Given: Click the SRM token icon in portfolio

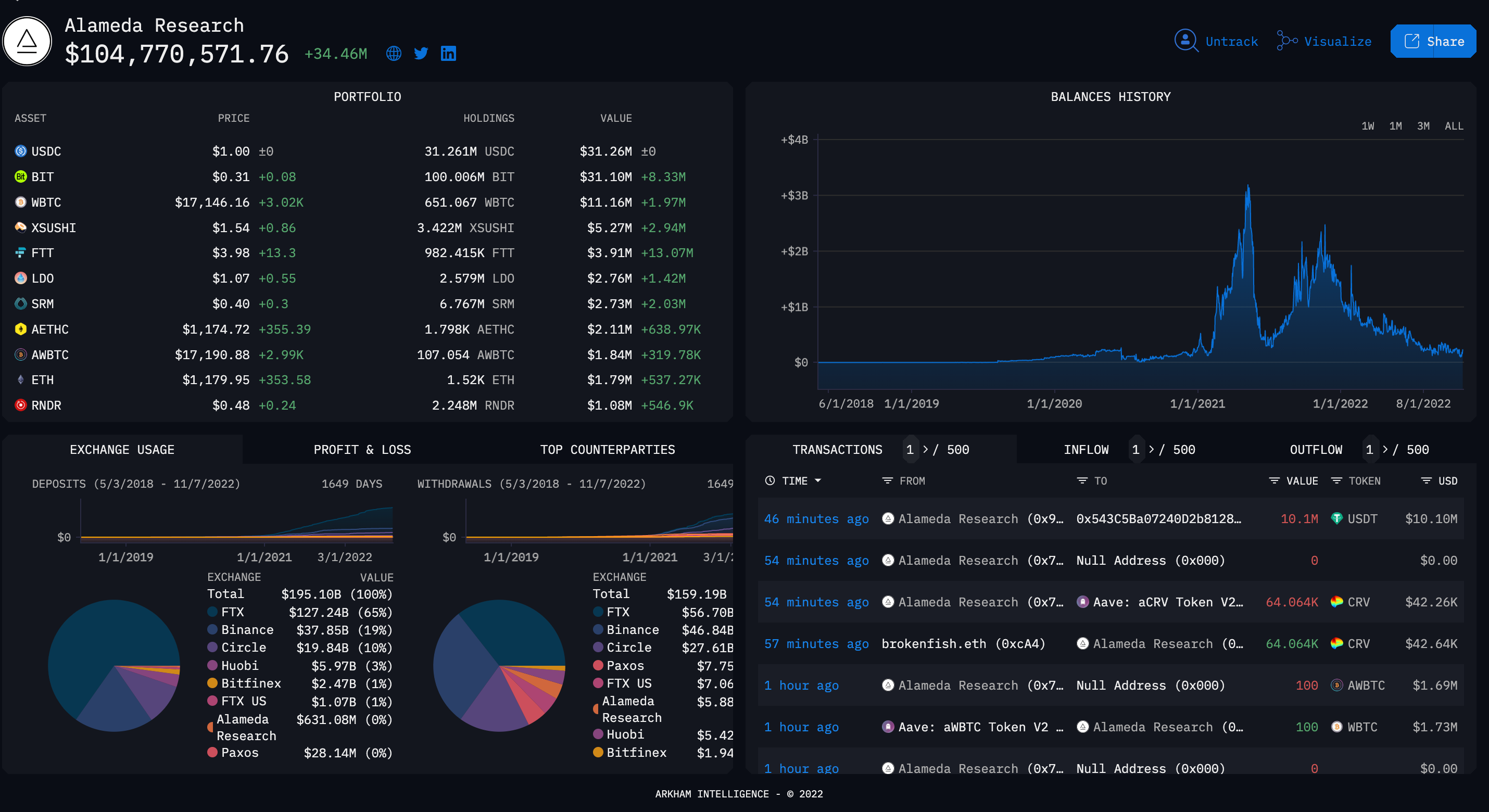Looking at the screenshot, I should [x=21, y=303].
